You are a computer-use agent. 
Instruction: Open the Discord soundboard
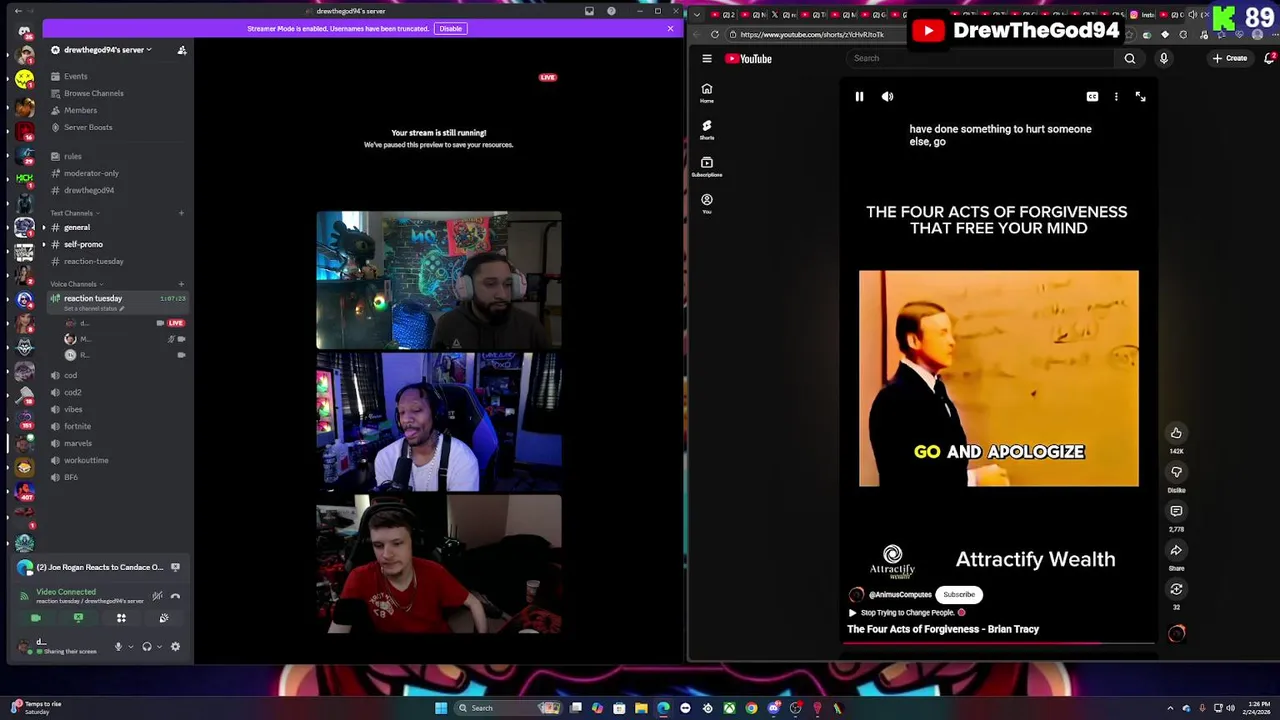164,618
